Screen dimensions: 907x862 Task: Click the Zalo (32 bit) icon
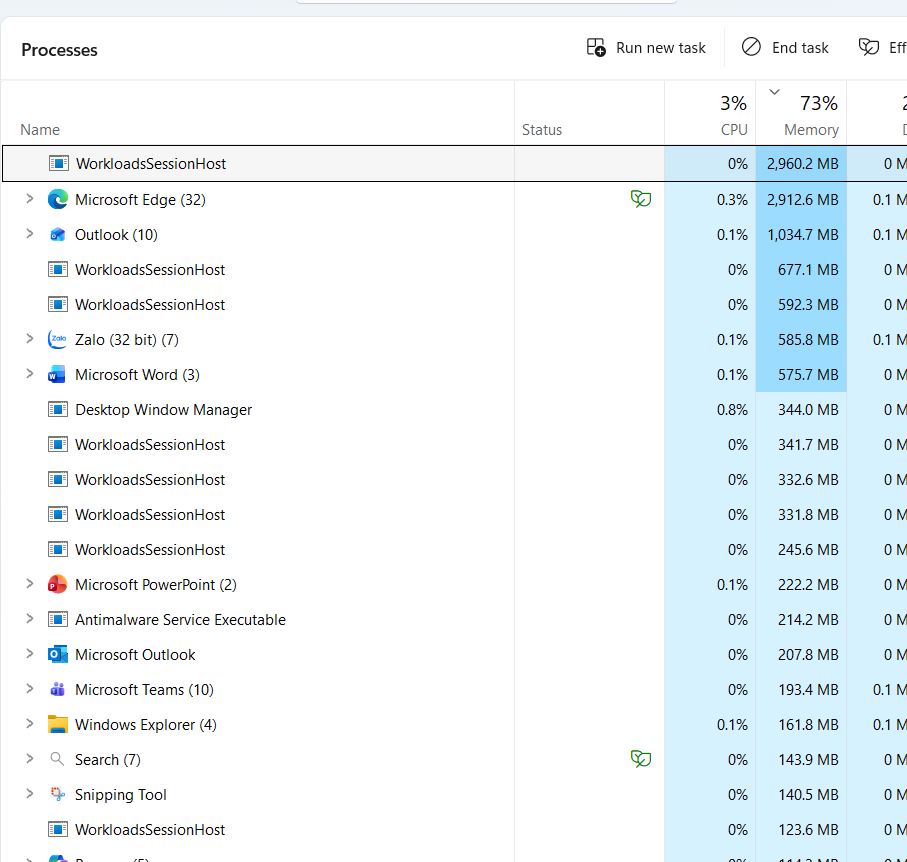click(58, 340)
